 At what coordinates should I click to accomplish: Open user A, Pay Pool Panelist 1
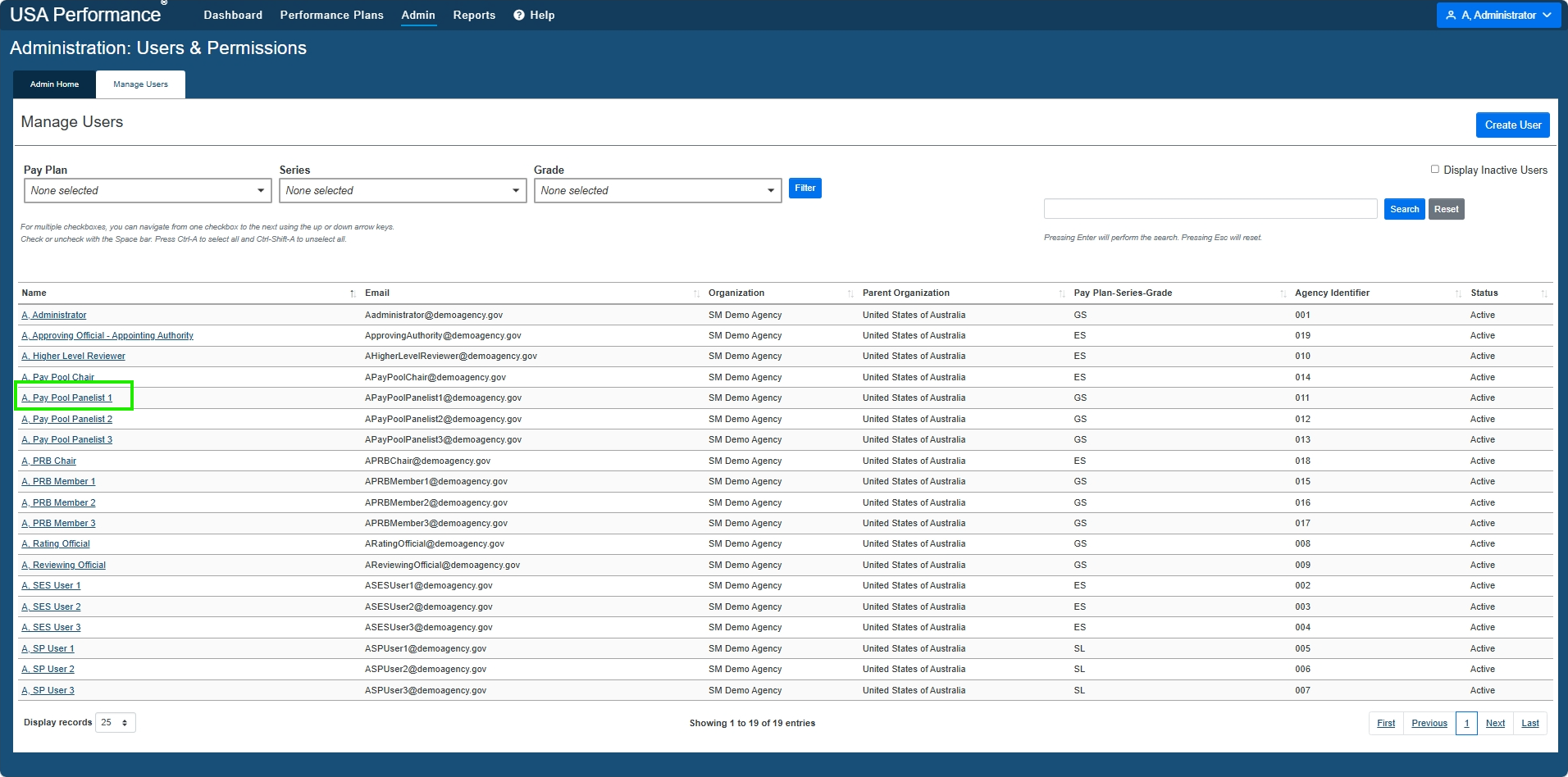point(67,398)
